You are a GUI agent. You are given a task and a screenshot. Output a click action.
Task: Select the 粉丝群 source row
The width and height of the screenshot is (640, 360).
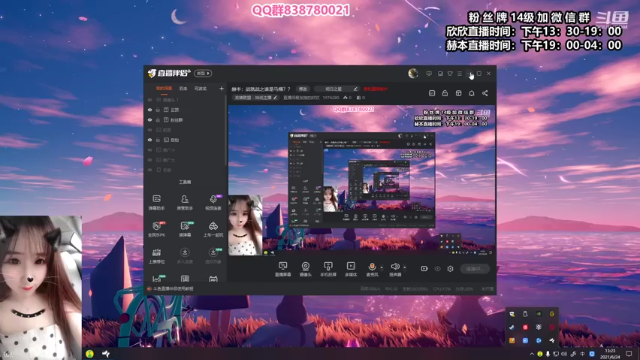(185, 120)
